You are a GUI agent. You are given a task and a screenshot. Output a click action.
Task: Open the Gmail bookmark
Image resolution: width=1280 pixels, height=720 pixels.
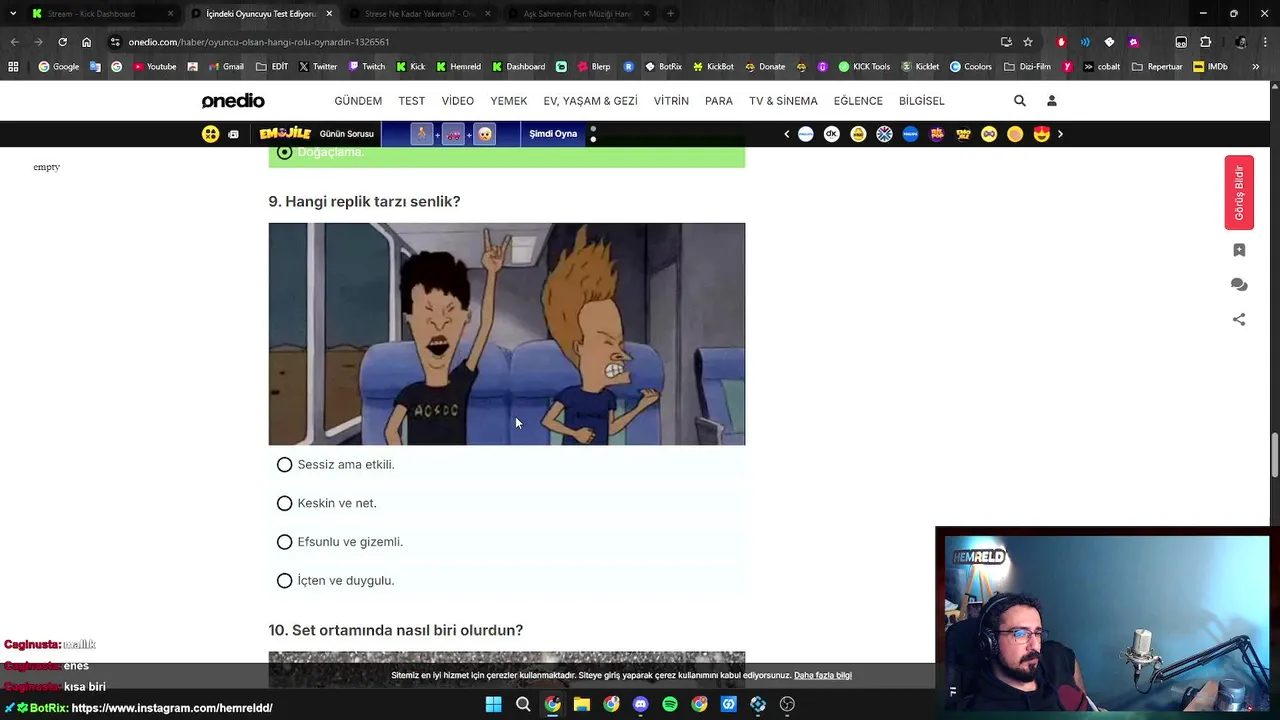226,67
